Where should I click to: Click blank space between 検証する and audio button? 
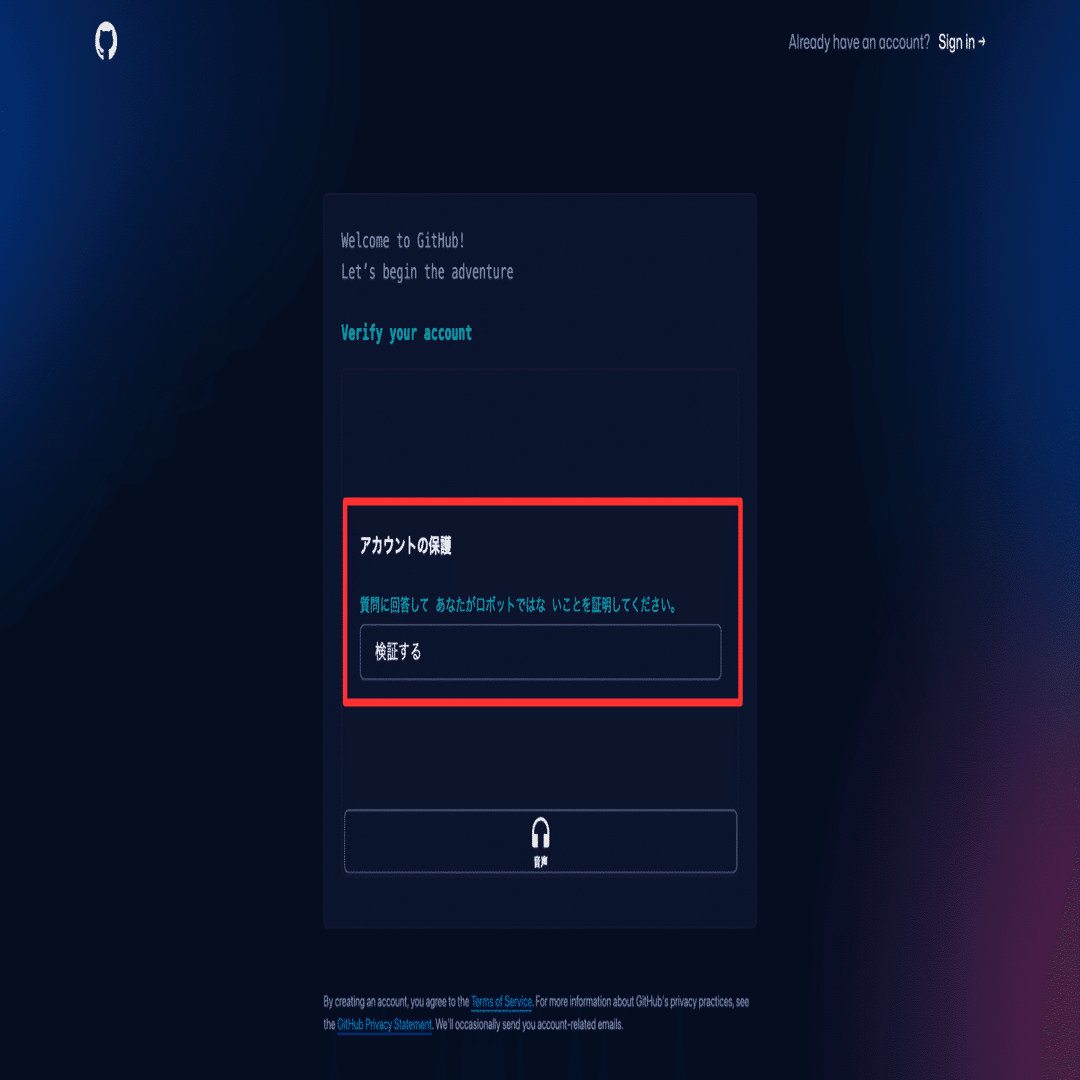point(540,758)
